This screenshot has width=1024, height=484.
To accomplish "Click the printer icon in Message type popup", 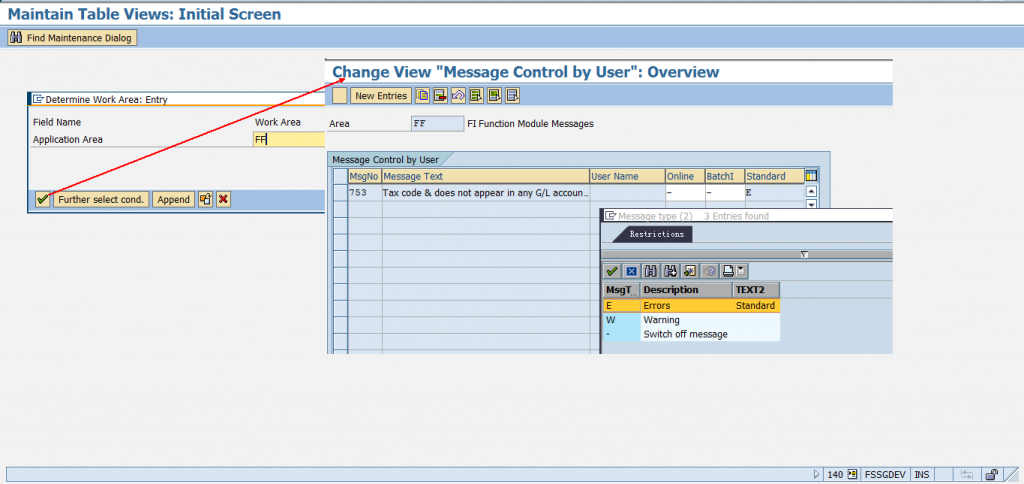I will (728, 271).
